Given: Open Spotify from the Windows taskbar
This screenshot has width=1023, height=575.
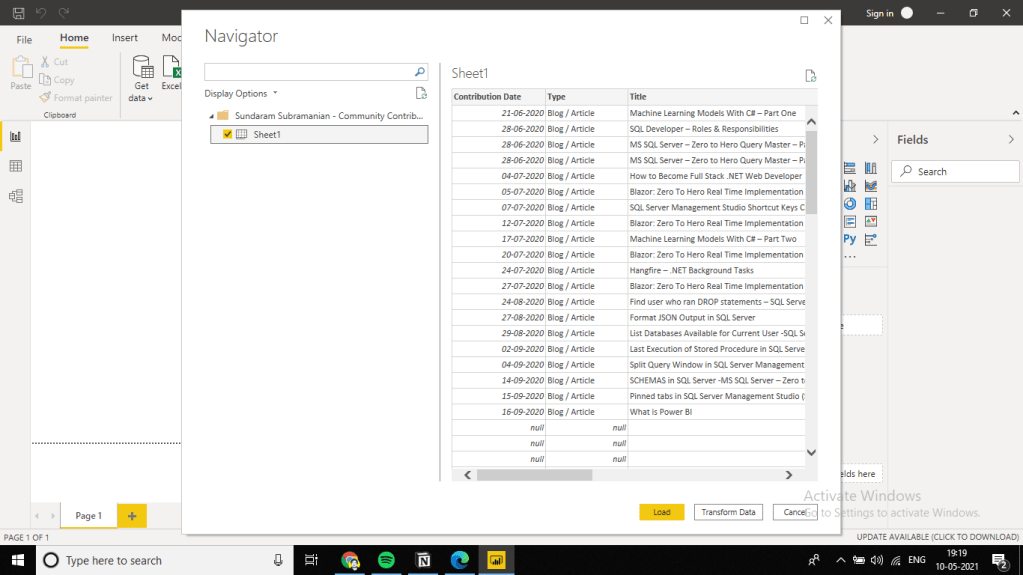Looking at the screenshot, I should click(386, 560).
